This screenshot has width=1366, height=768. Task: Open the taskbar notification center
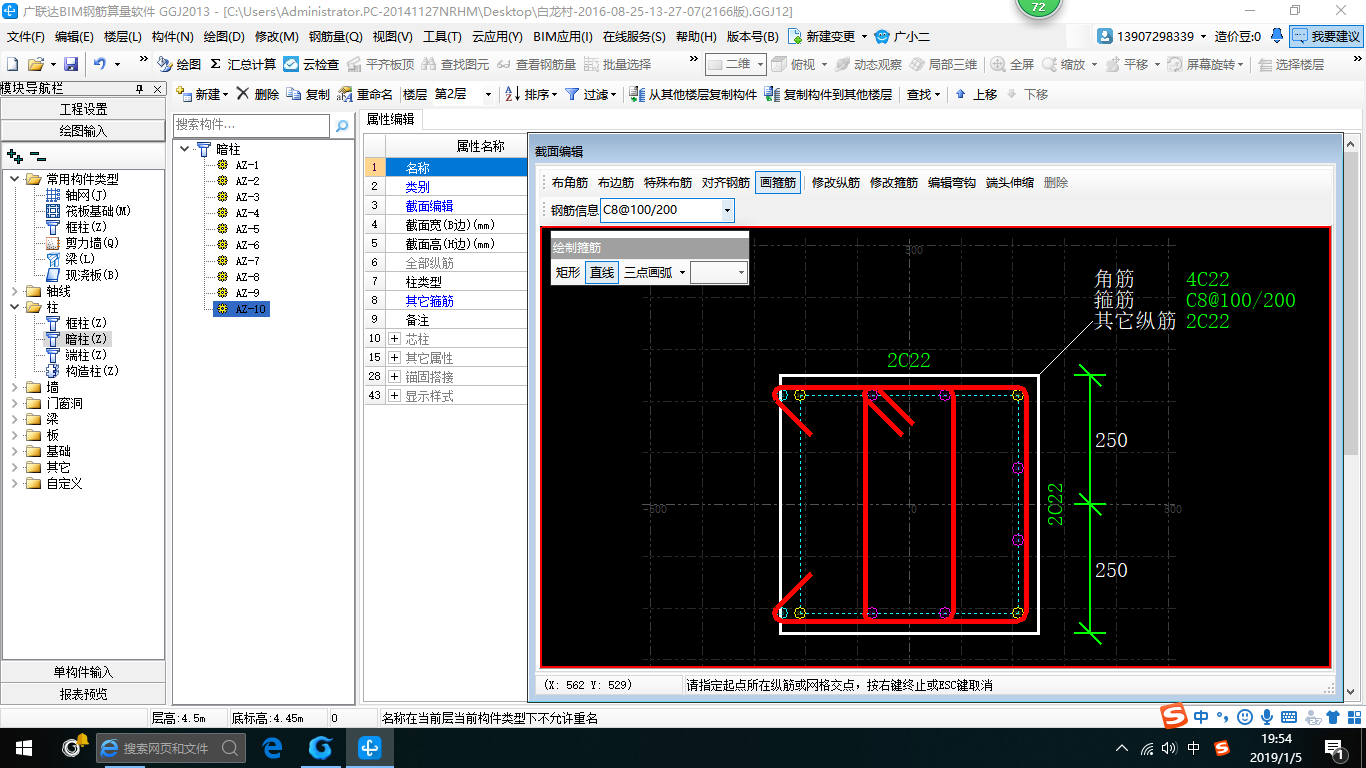click(x=1335, y=747)
